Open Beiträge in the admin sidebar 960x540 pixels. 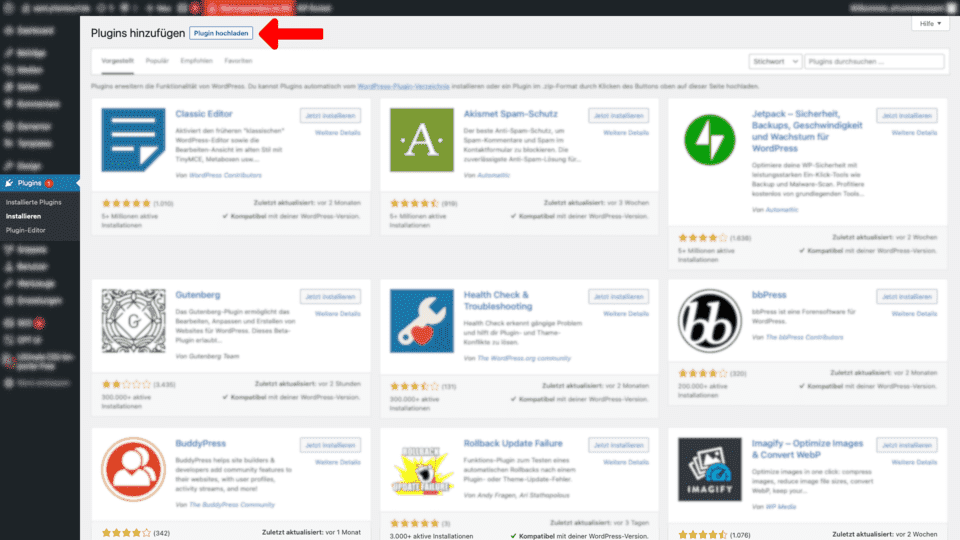31,53
